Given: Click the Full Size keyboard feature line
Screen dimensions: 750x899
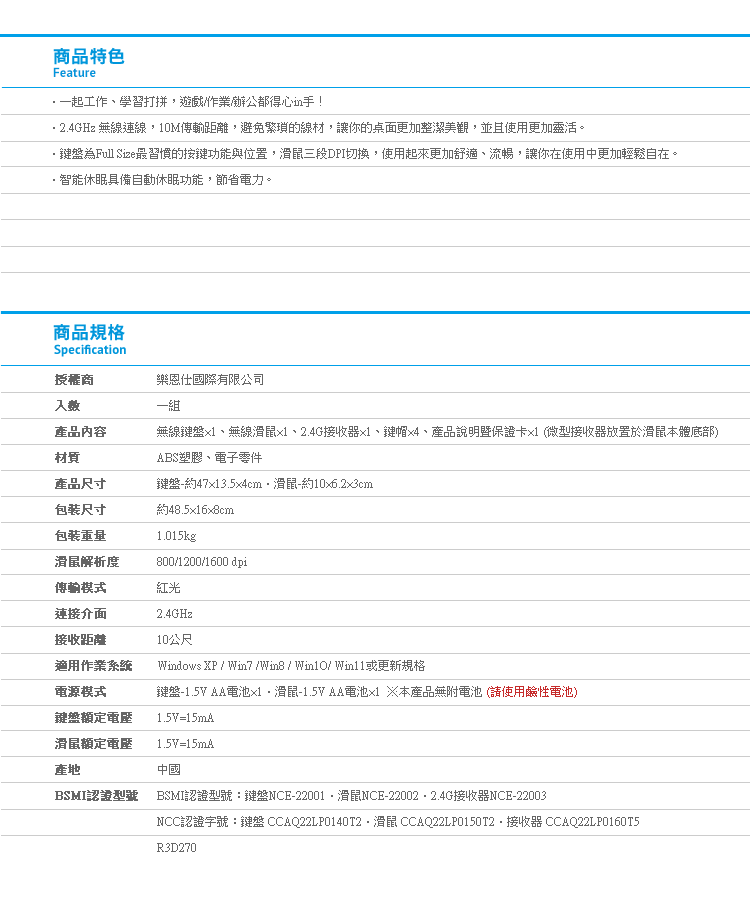Looking at the screenshot, I should (x=367, y=154).
